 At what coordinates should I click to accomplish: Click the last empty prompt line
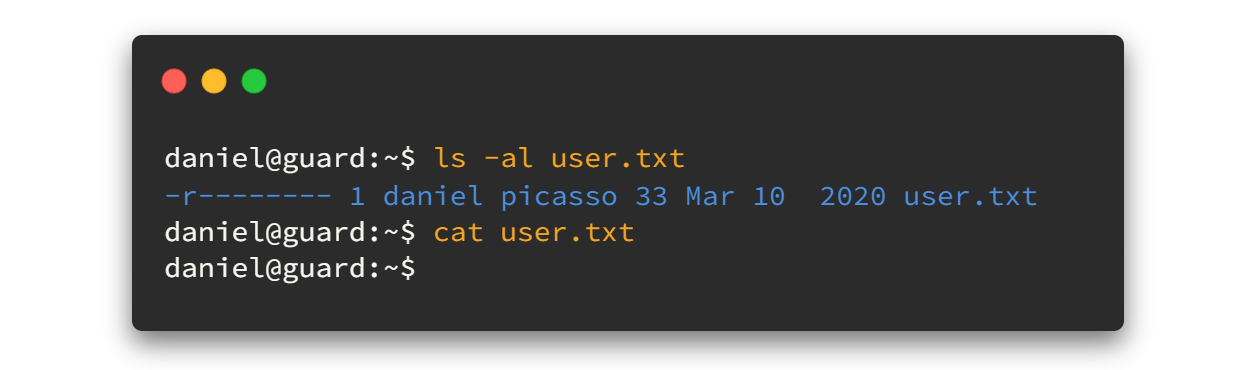pyautogui.click(x=289, y=268)
